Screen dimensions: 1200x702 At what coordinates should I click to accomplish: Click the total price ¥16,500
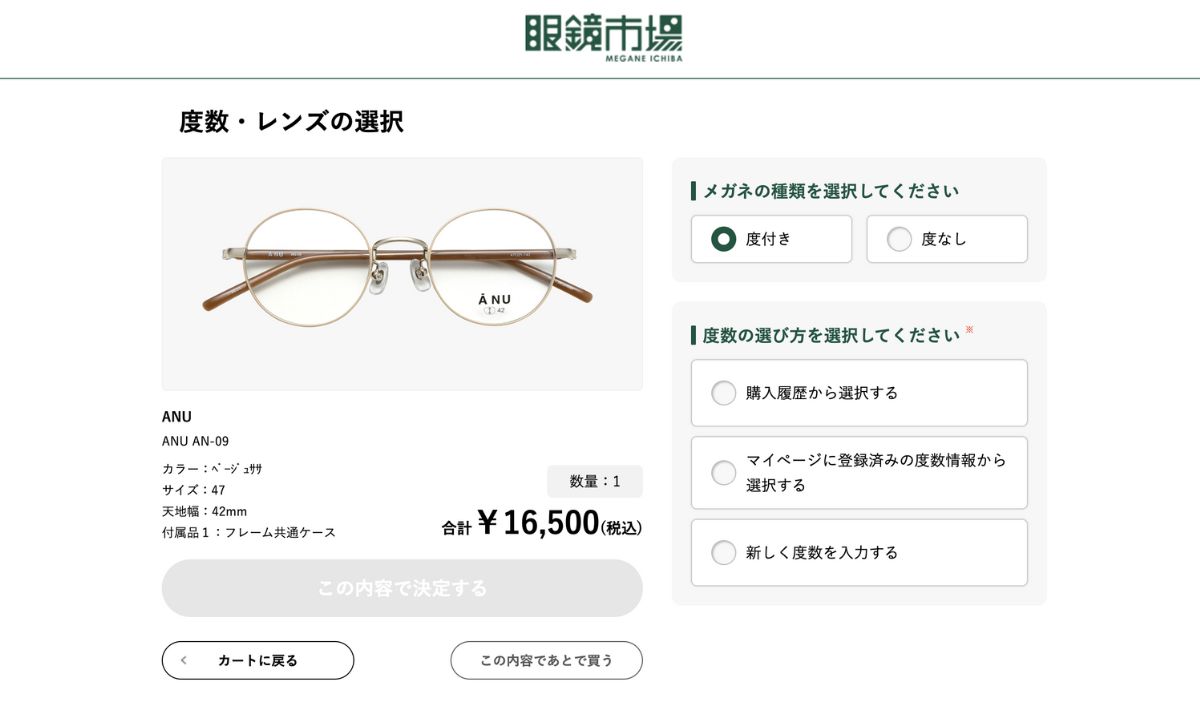538,522
